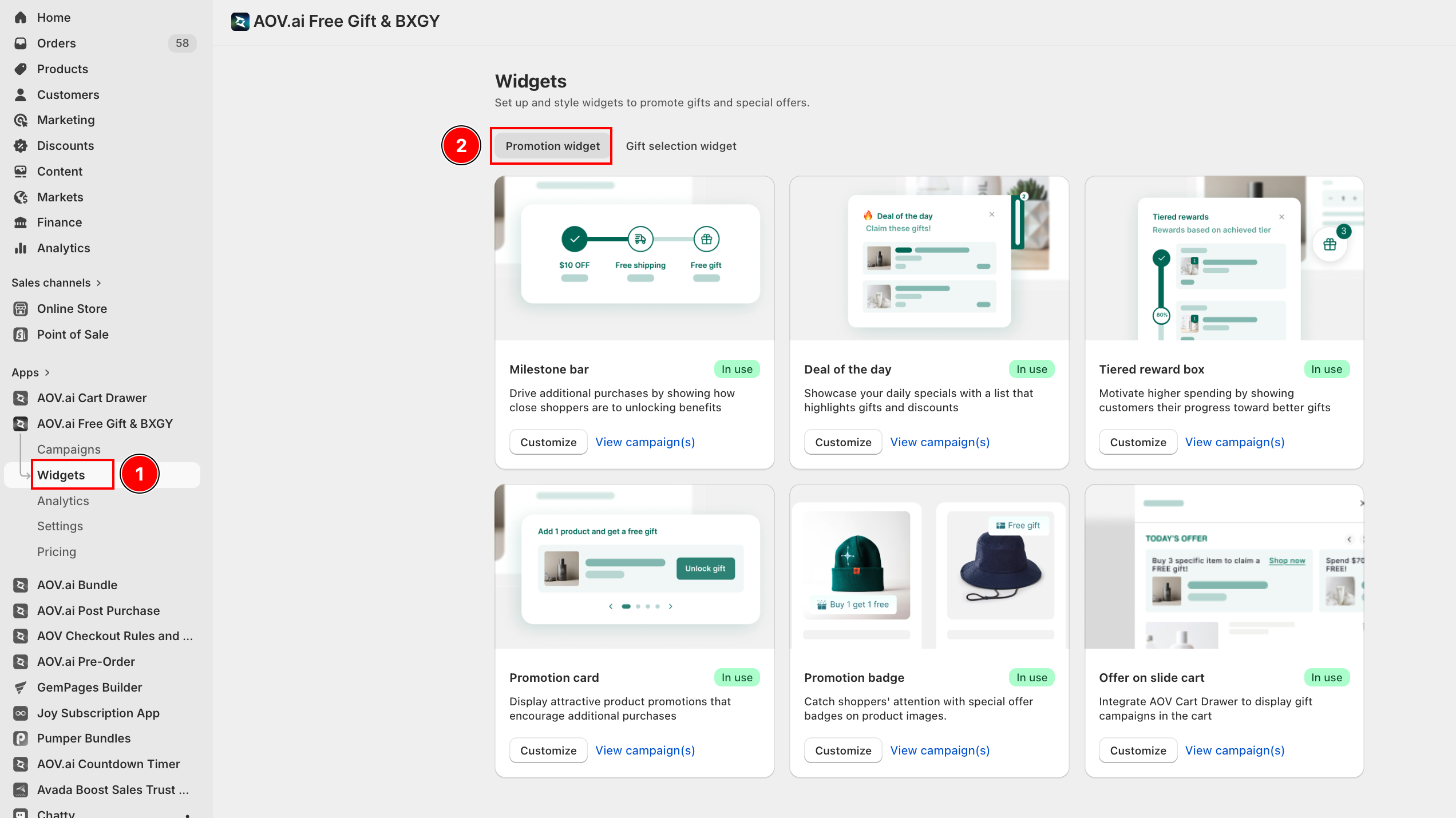This screenshot has height=818, width=1456.
Task: Select the Promotion widget tab
Action: coord(552,146)
